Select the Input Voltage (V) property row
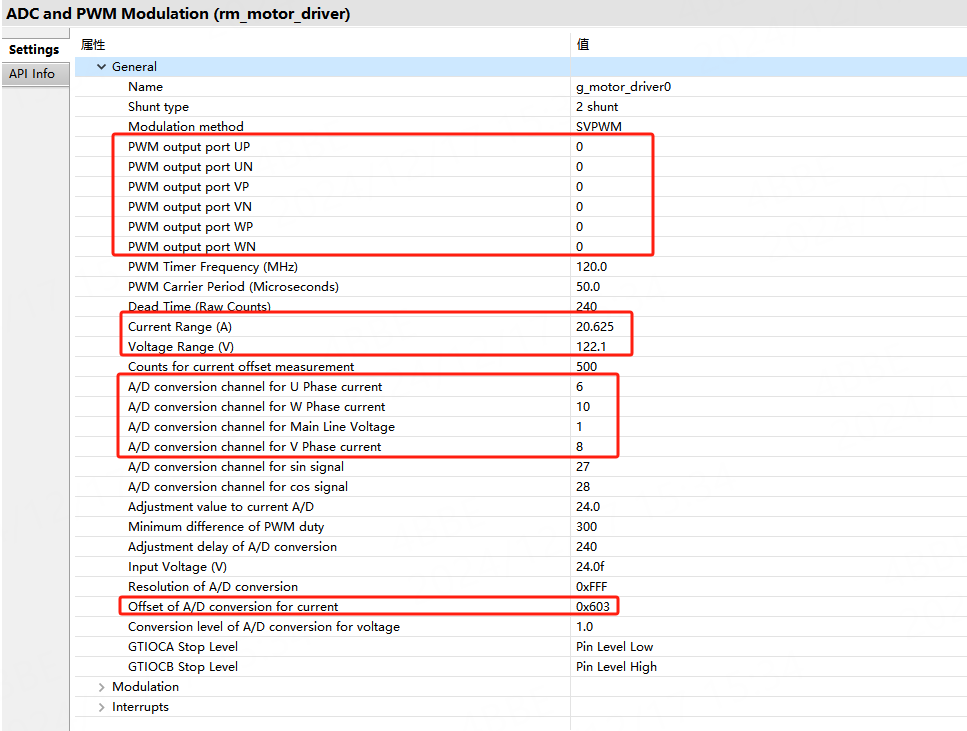Screen dimensions: 967x731 coord(177,567)
